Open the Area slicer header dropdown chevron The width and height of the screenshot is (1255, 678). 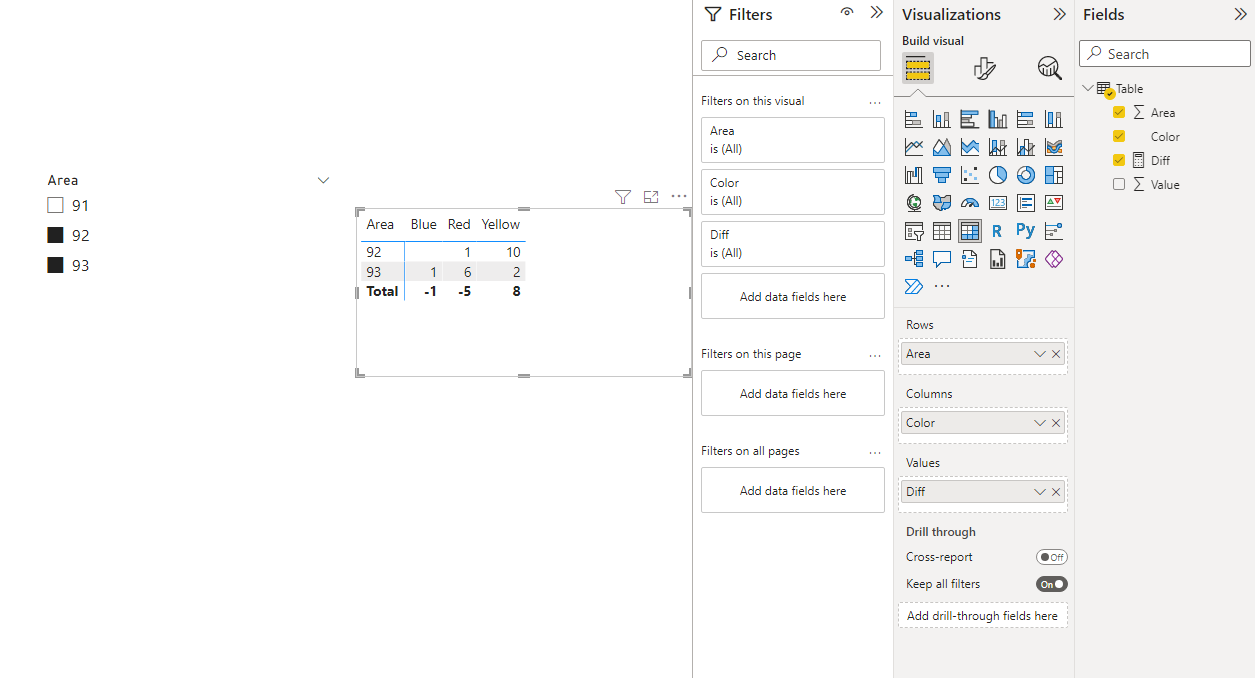pos(323,180)
